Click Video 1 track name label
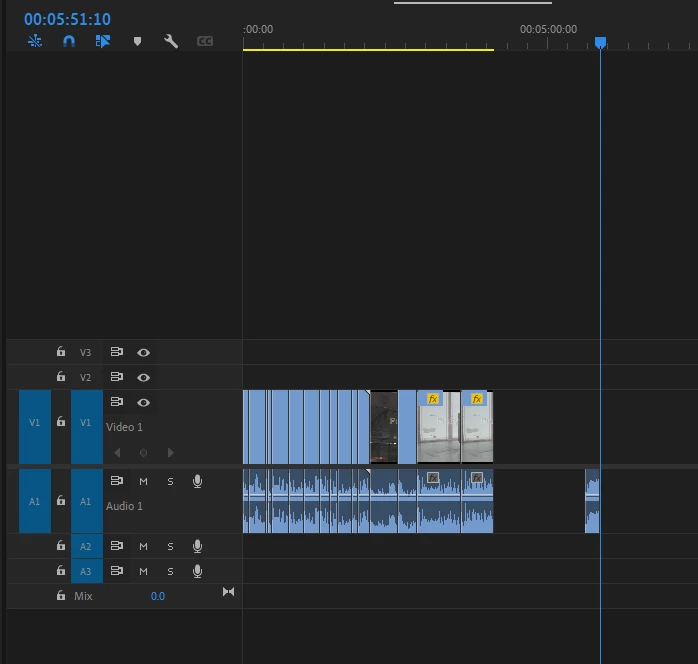The height and width of the screenshot is (664, 698). click(x=124, y=427)
